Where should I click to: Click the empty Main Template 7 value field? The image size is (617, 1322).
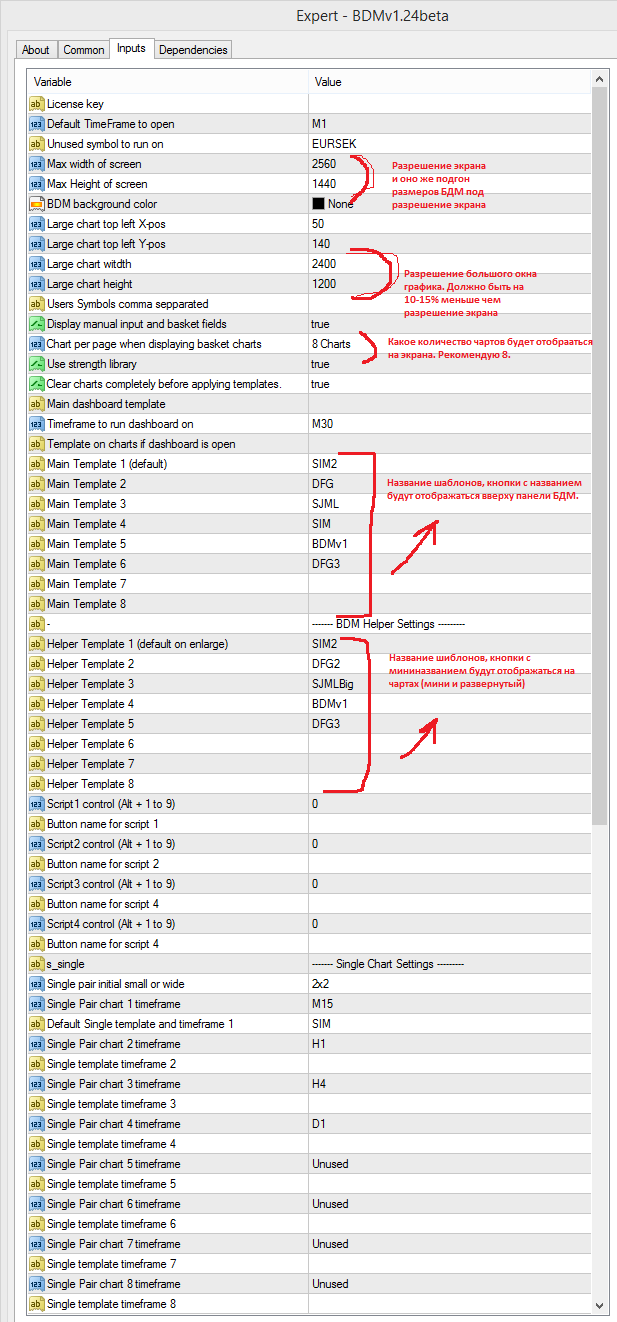[x=450, y=584]
